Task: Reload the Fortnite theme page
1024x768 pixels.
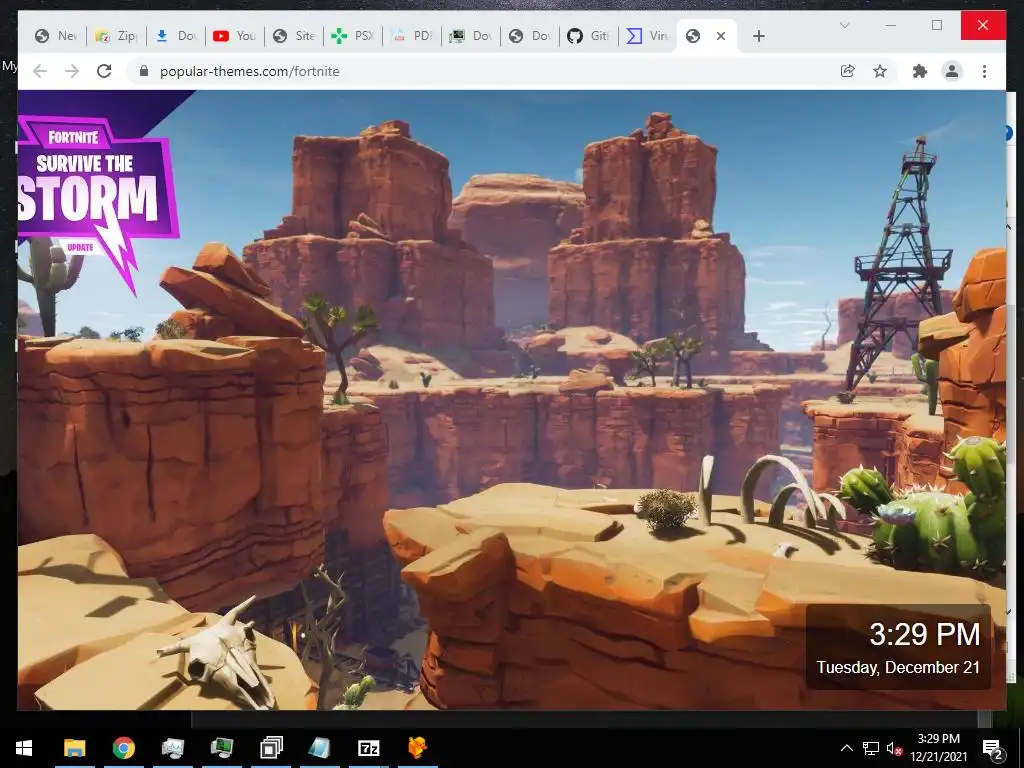Action: pyautogui.click(x=104, y=71)
